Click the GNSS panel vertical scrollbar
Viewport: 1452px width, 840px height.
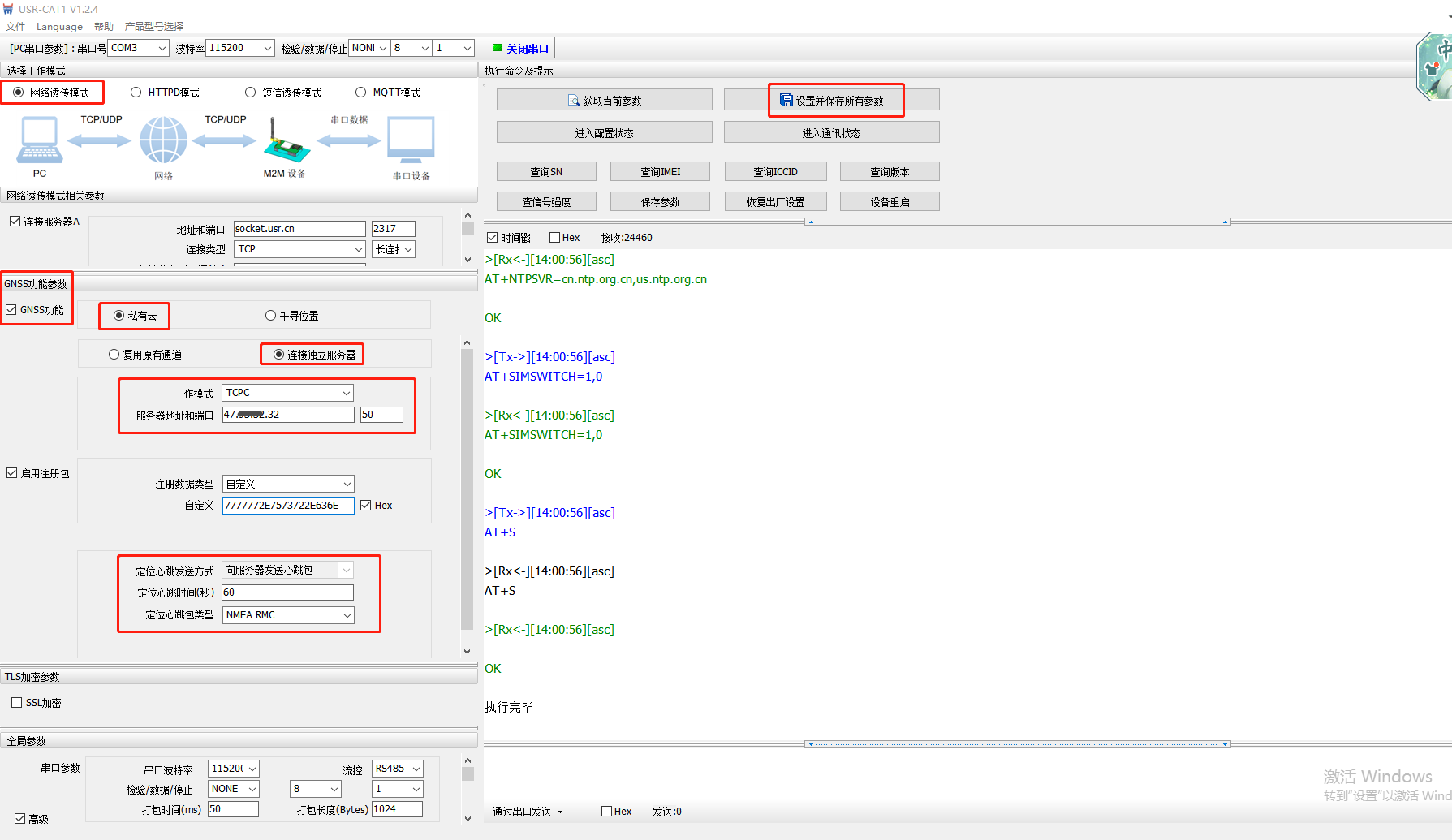click(x=467, y=487)
